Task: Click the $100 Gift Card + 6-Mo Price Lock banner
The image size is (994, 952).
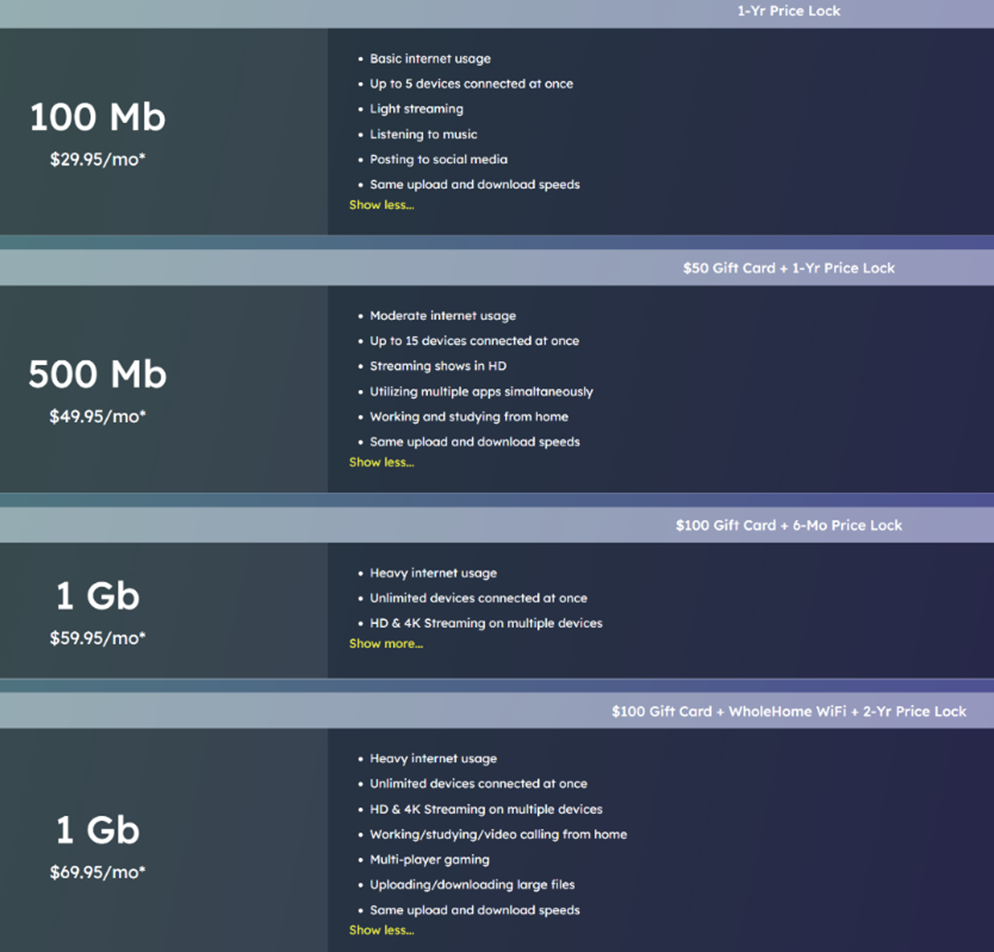Action: point(788,525)
